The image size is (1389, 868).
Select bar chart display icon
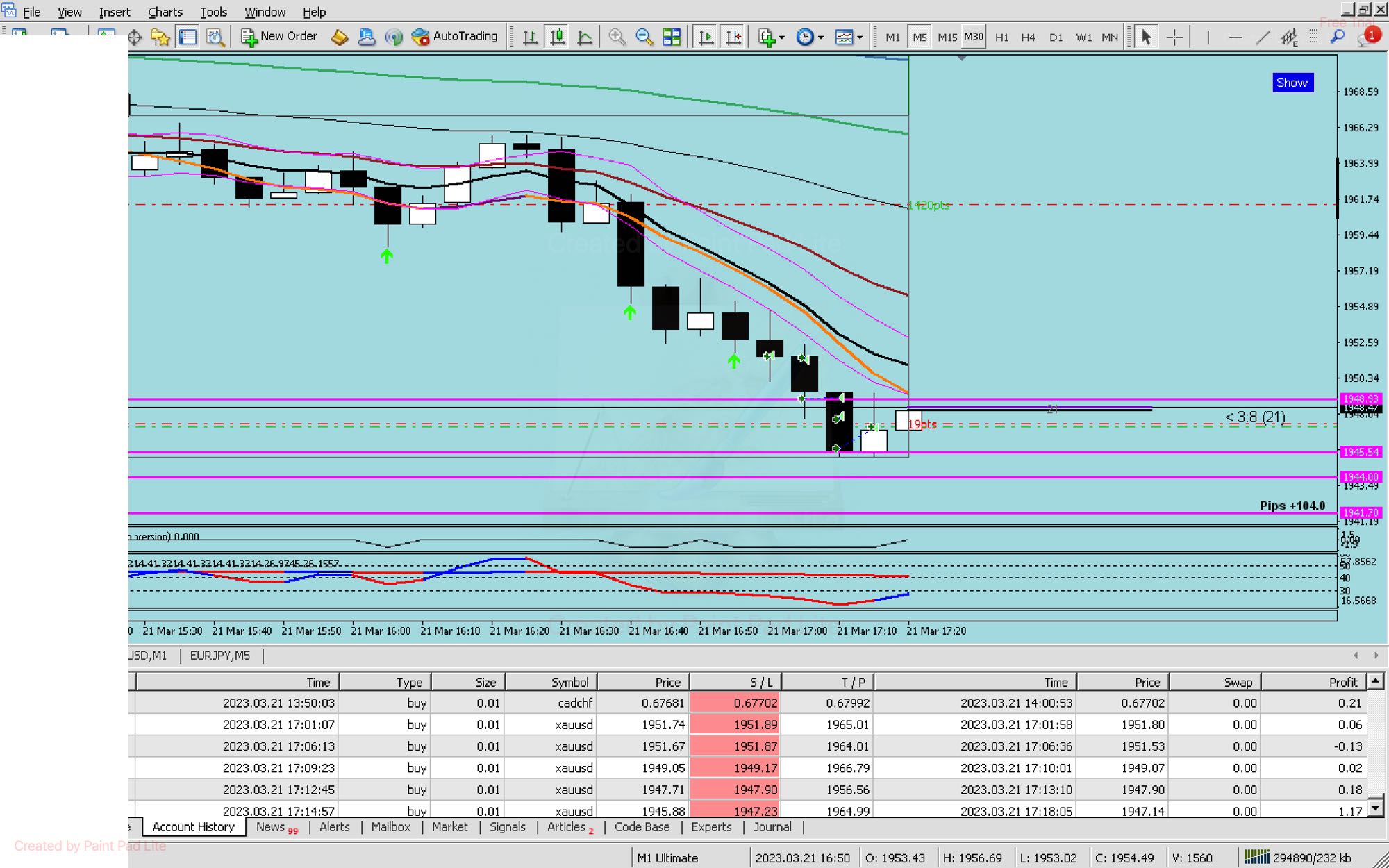(x=531, y=37)
